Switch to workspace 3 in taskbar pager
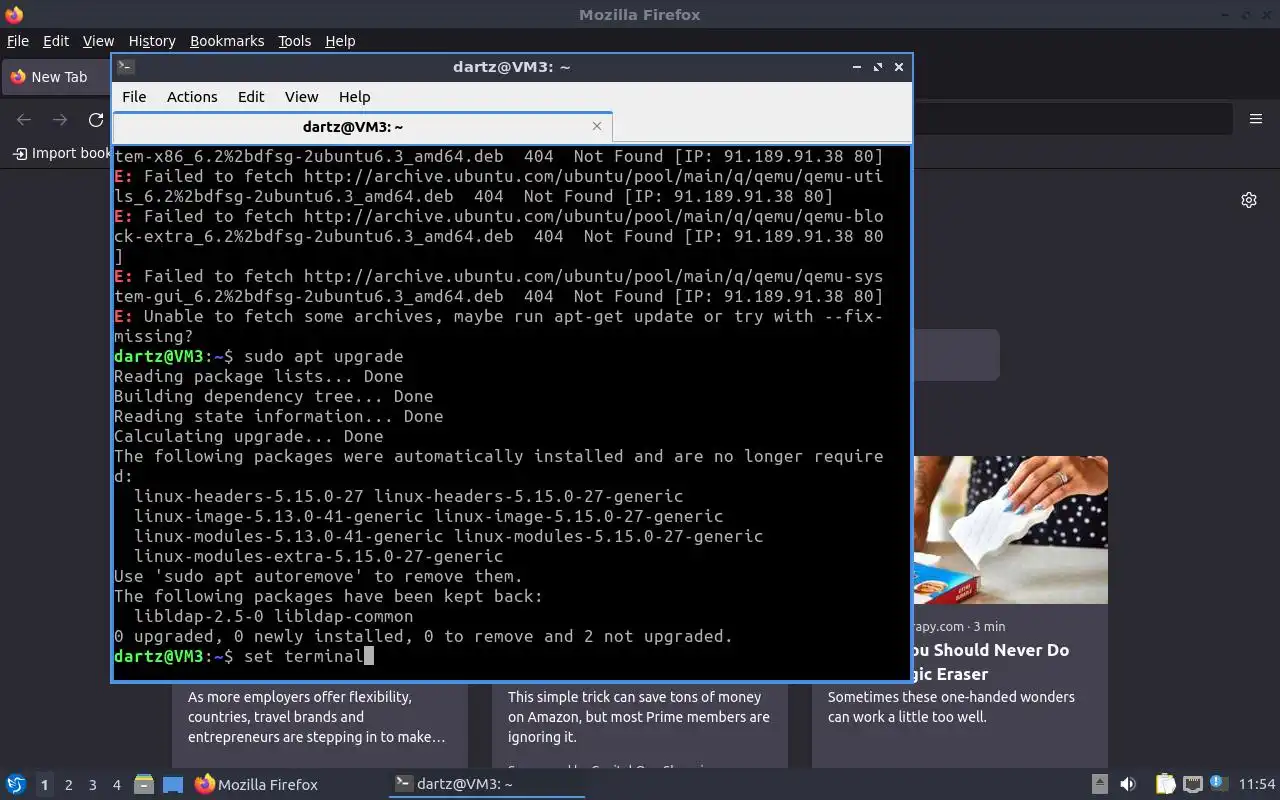The width and height of the screenshot is (1280, 800). (x=92, y=785)
